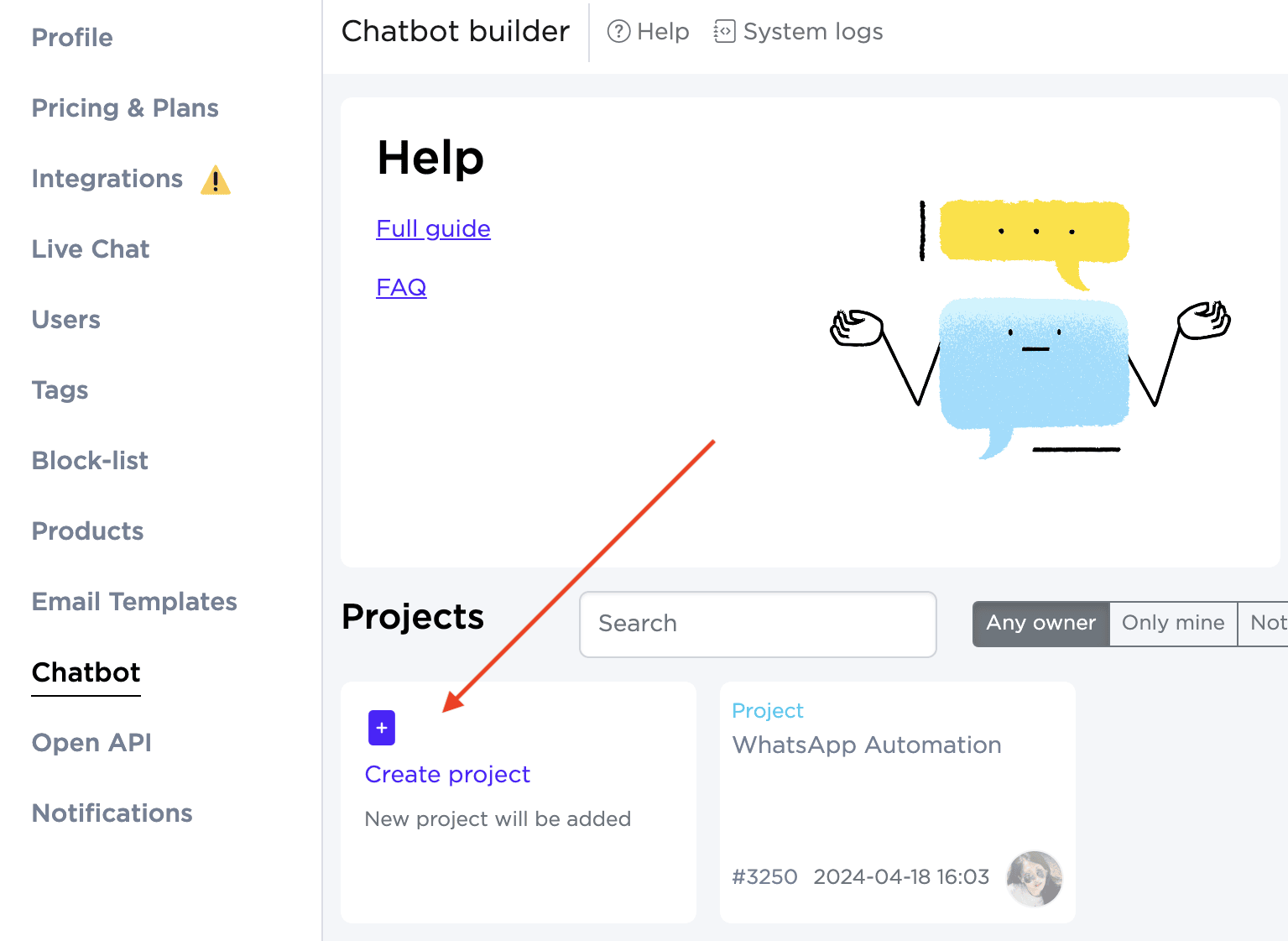
Task: Switch filter to Only mine
Action: 1172,623
